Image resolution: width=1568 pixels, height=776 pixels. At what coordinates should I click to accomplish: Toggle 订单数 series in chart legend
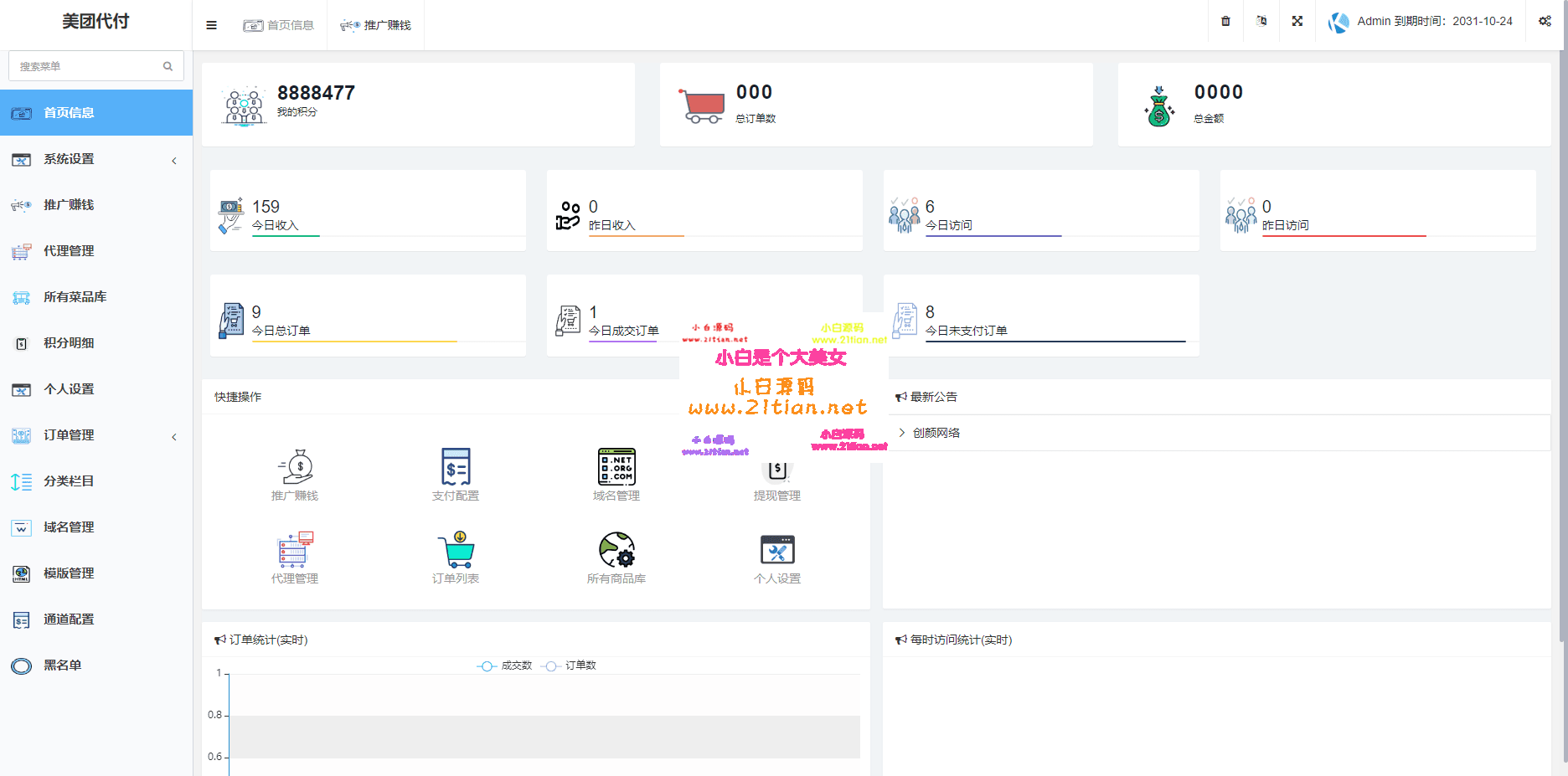570,666
